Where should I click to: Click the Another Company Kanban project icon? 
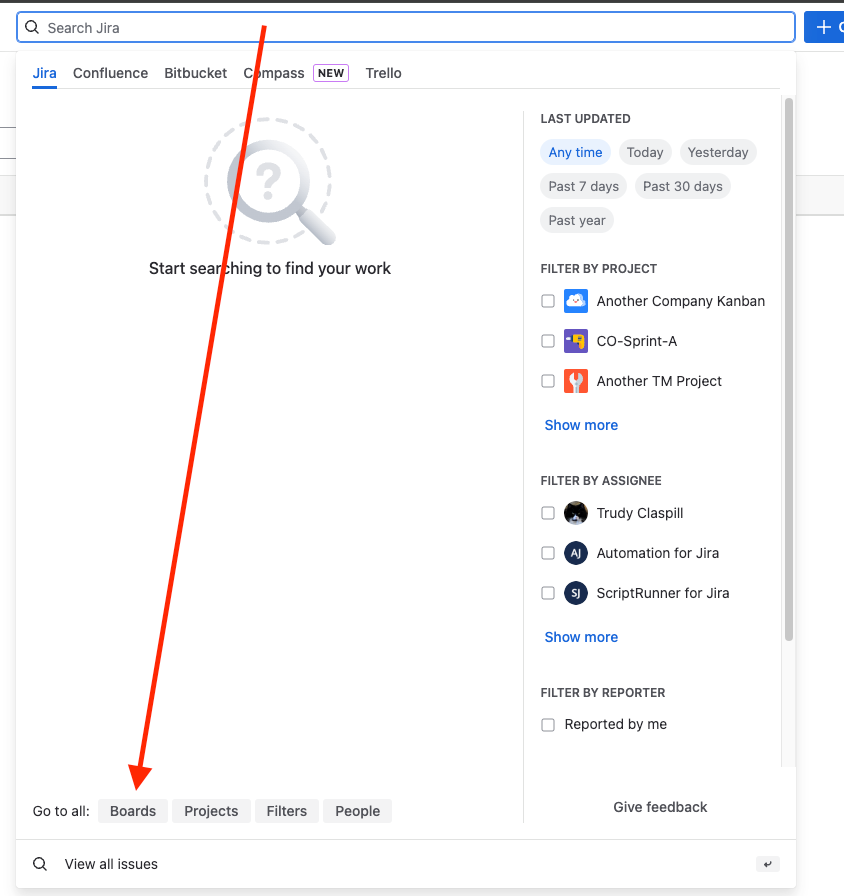point(575,301)
